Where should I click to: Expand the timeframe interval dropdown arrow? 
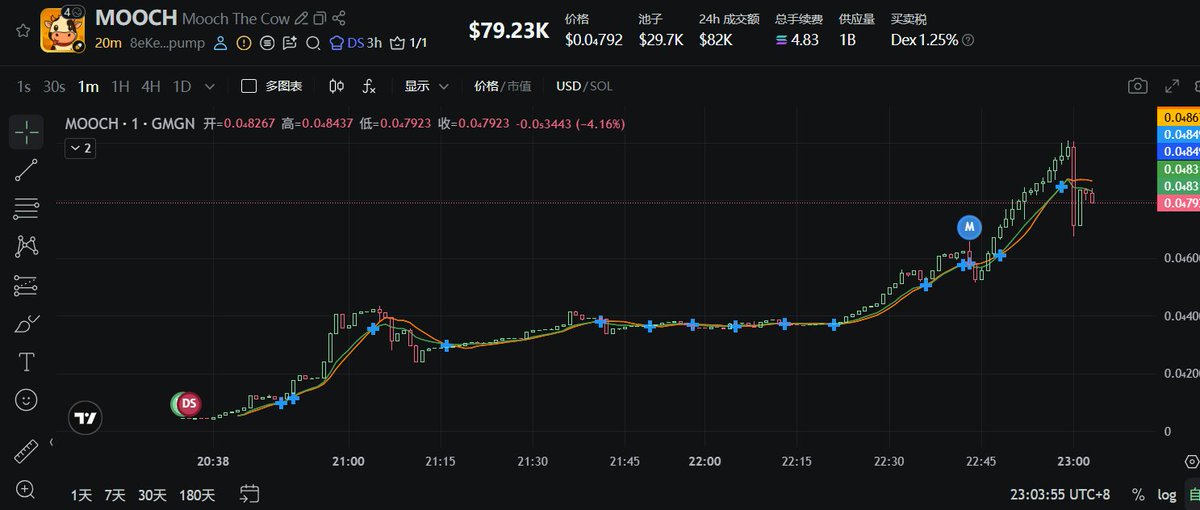point(210,86)
